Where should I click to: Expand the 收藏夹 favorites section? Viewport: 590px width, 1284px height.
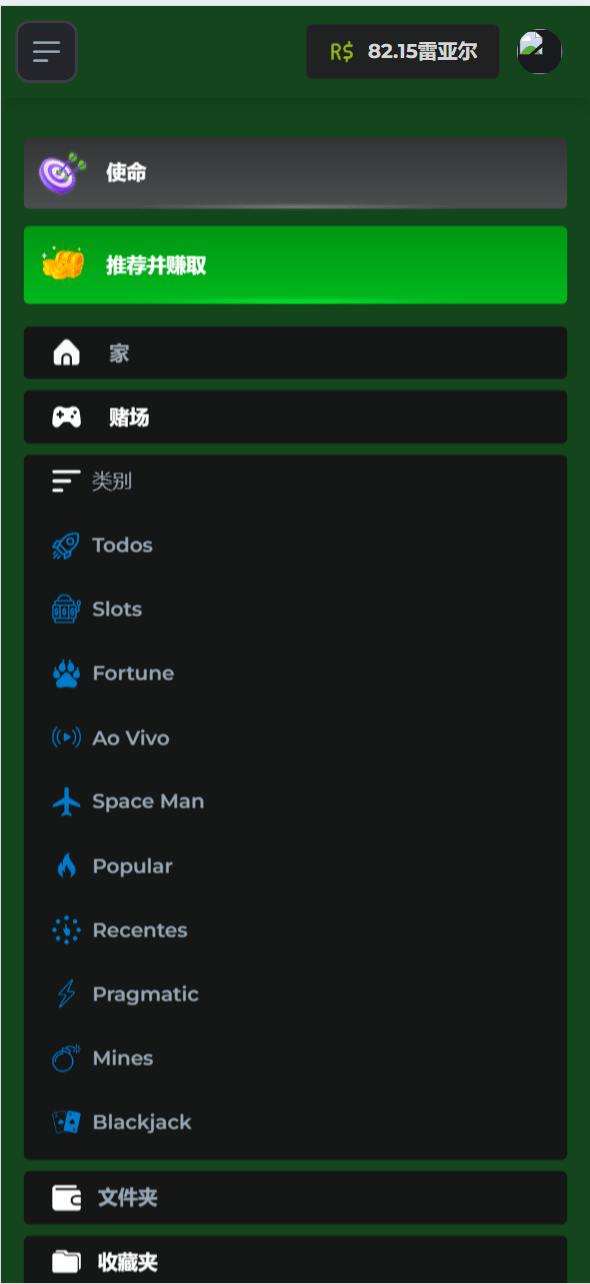295,1260
